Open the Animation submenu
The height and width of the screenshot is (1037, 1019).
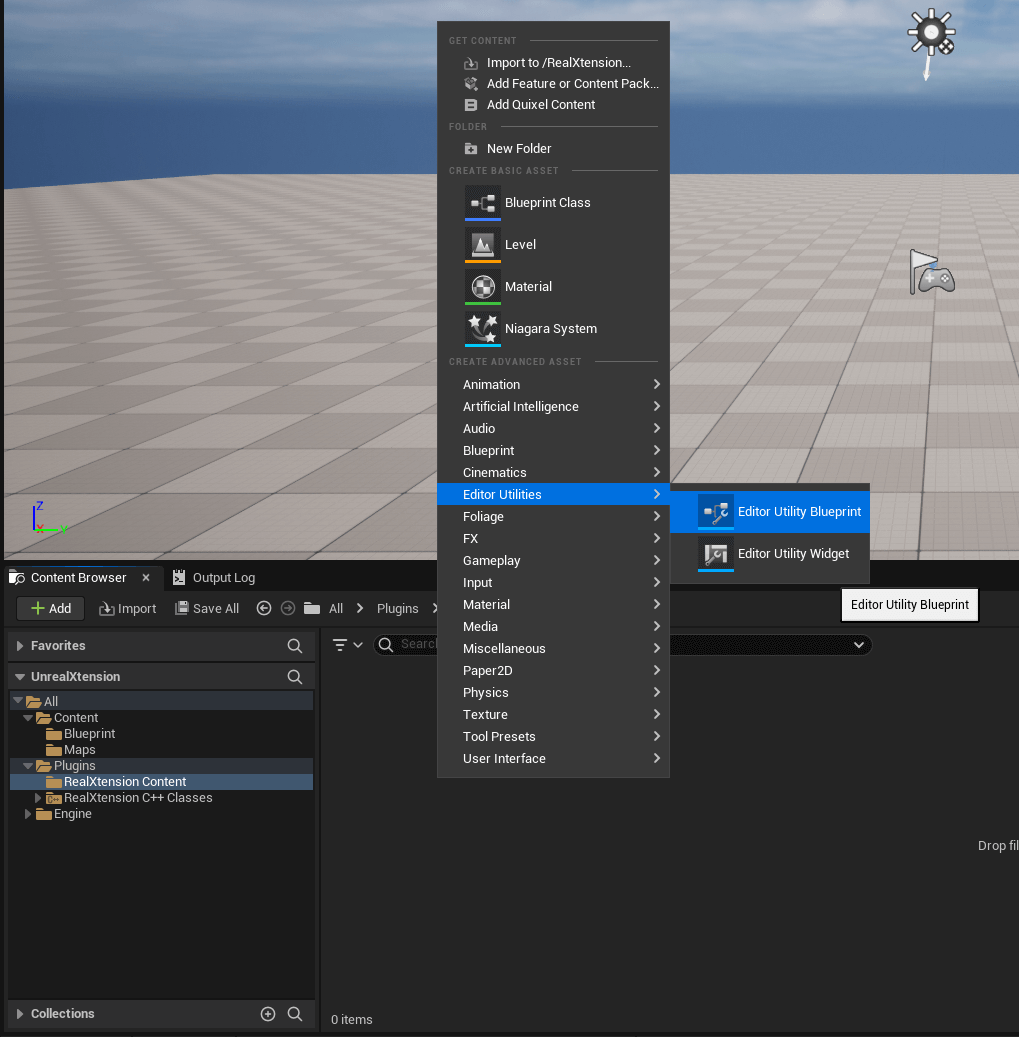[x=553, y=385]
